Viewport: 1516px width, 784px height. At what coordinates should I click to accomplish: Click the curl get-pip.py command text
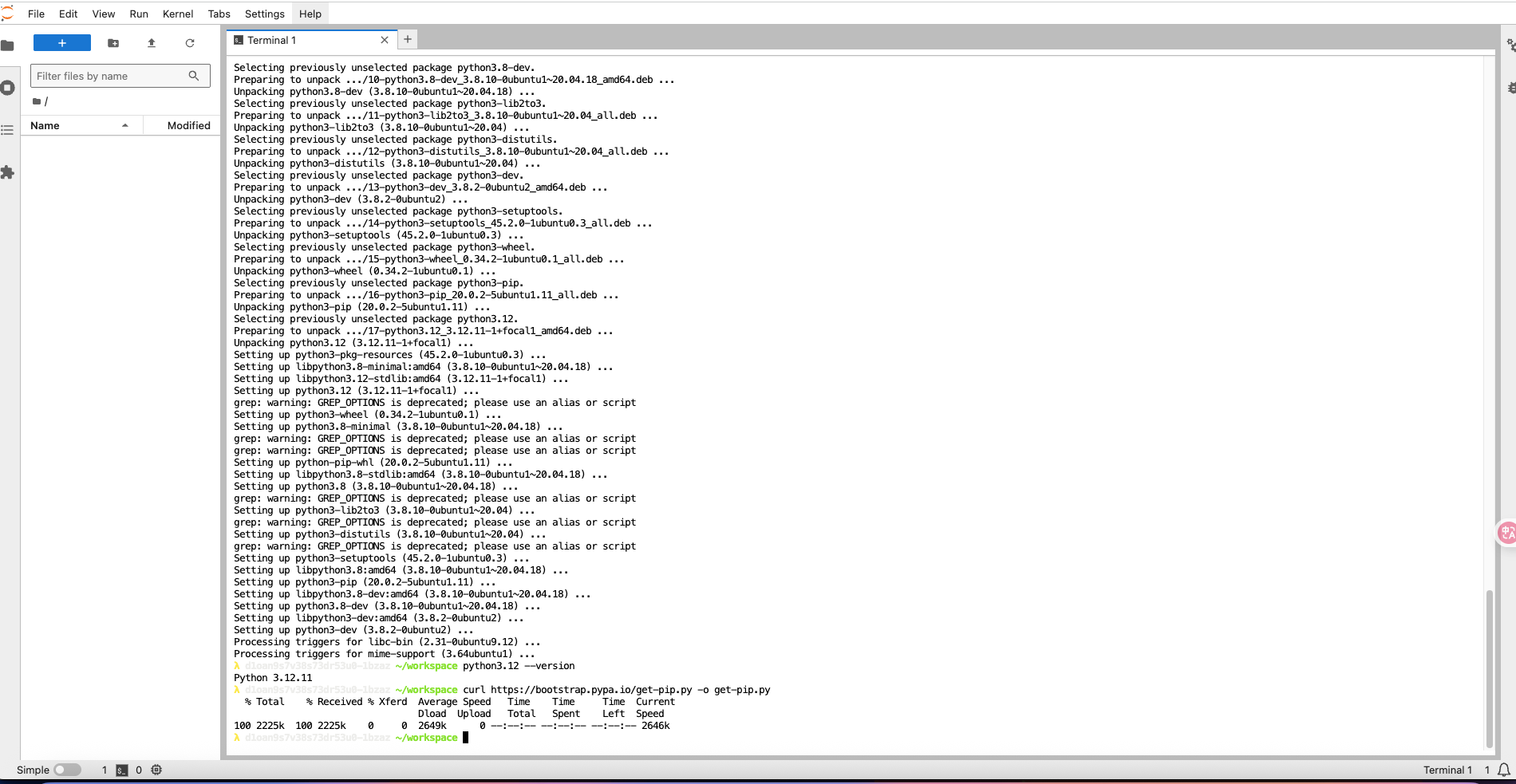tap(617, 690)
